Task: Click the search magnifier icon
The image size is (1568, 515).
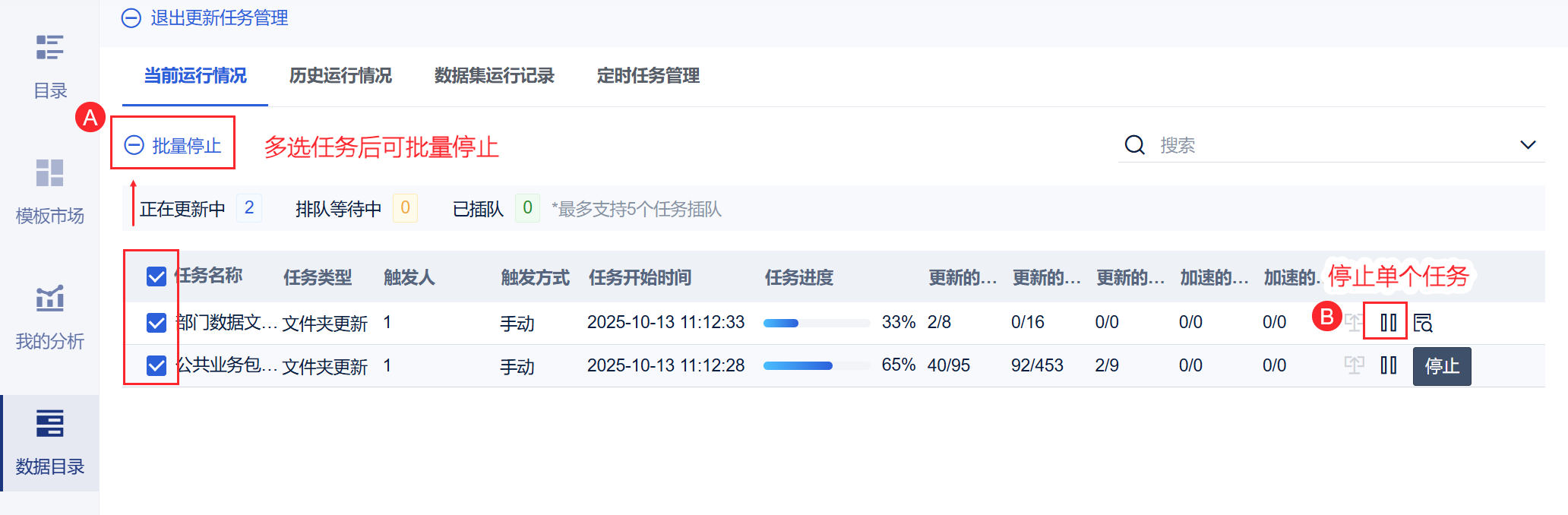Action: (x=1135, y=145)
